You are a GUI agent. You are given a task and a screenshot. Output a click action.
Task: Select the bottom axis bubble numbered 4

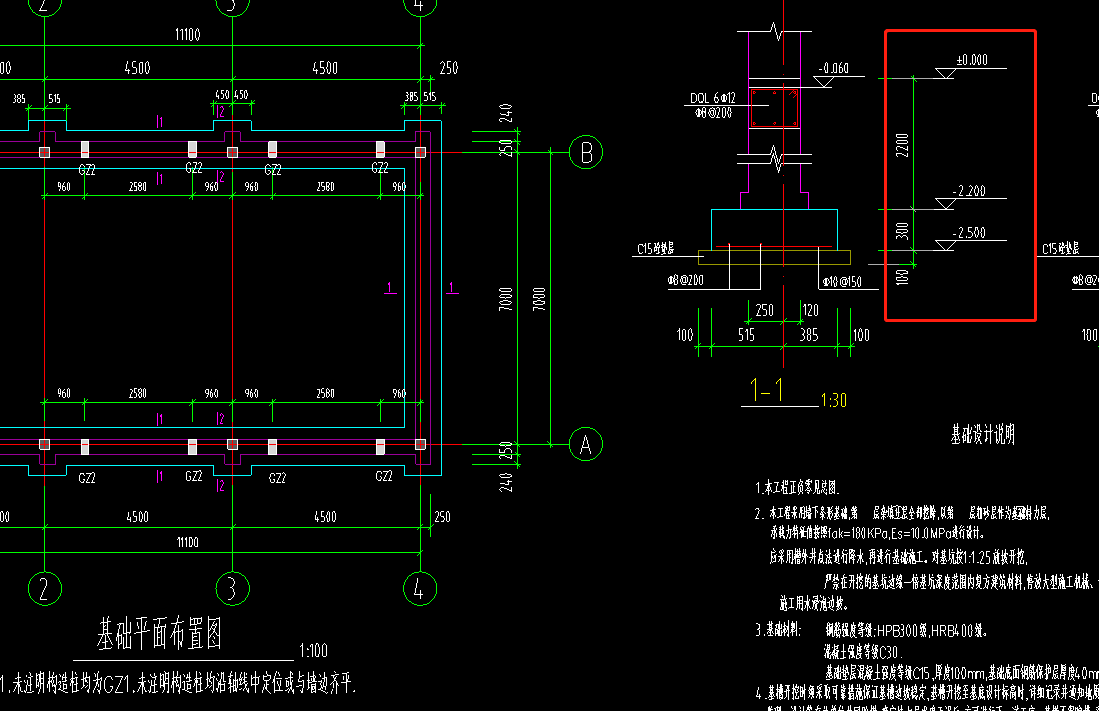pyautogui.click(x=421, y=589)
